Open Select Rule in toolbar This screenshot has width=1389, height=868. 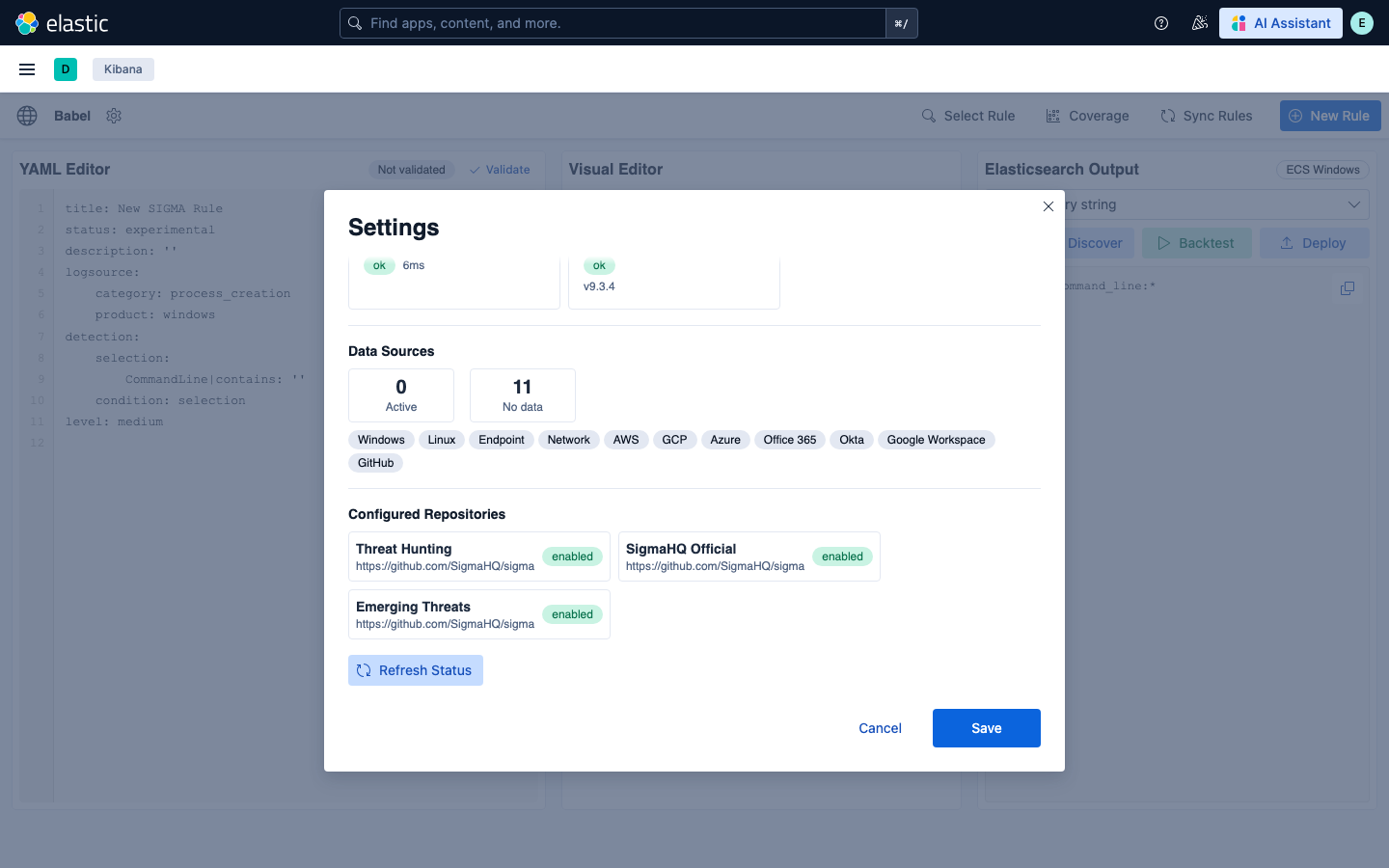point(968,116)
